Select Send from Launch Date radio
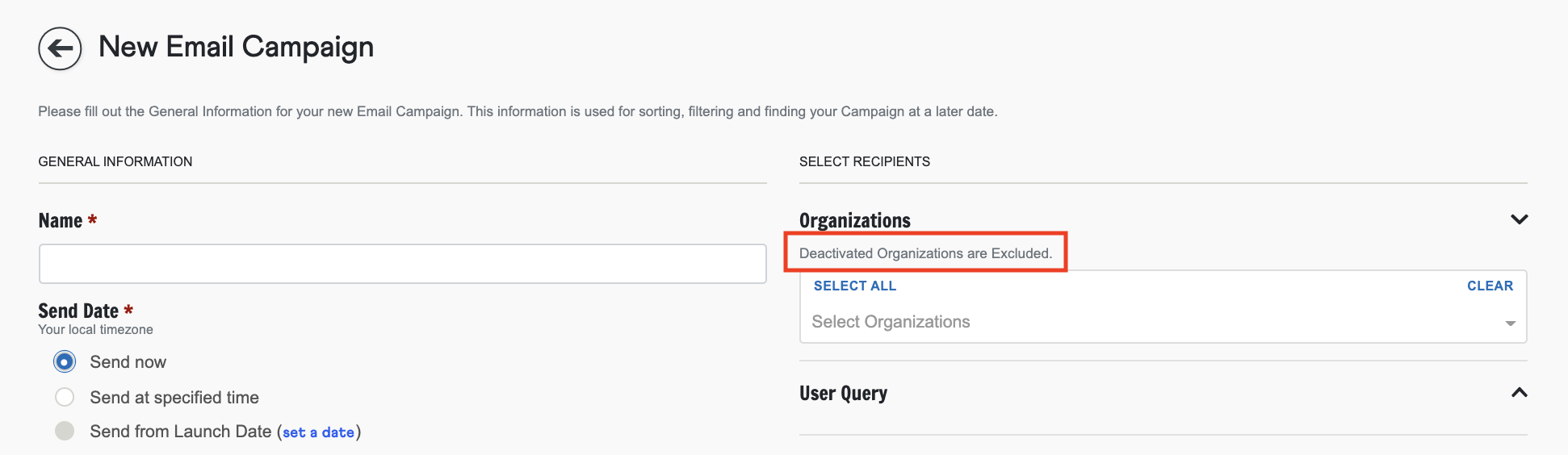1568x455 pixels. point(65,431)
